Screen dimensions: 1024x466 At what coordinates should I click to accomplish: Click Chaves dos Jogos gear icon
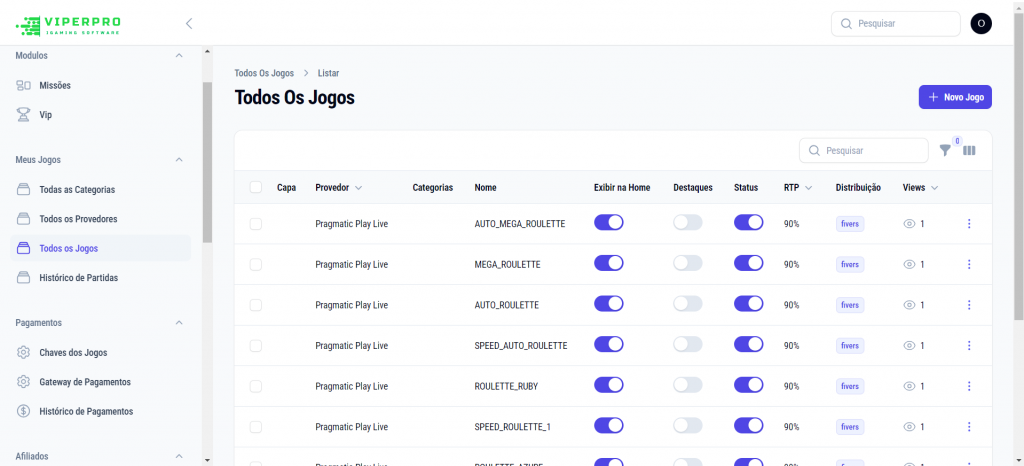tap(24, 352)
